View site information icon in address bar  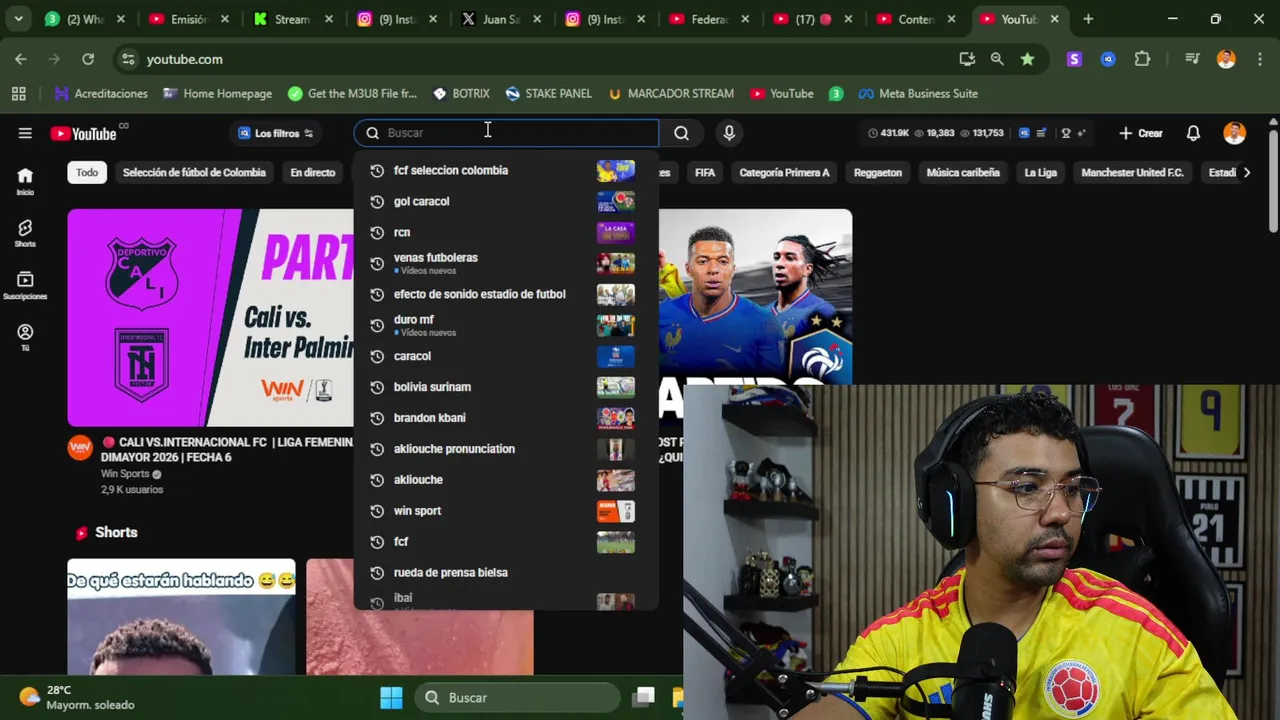click(128, 59)
